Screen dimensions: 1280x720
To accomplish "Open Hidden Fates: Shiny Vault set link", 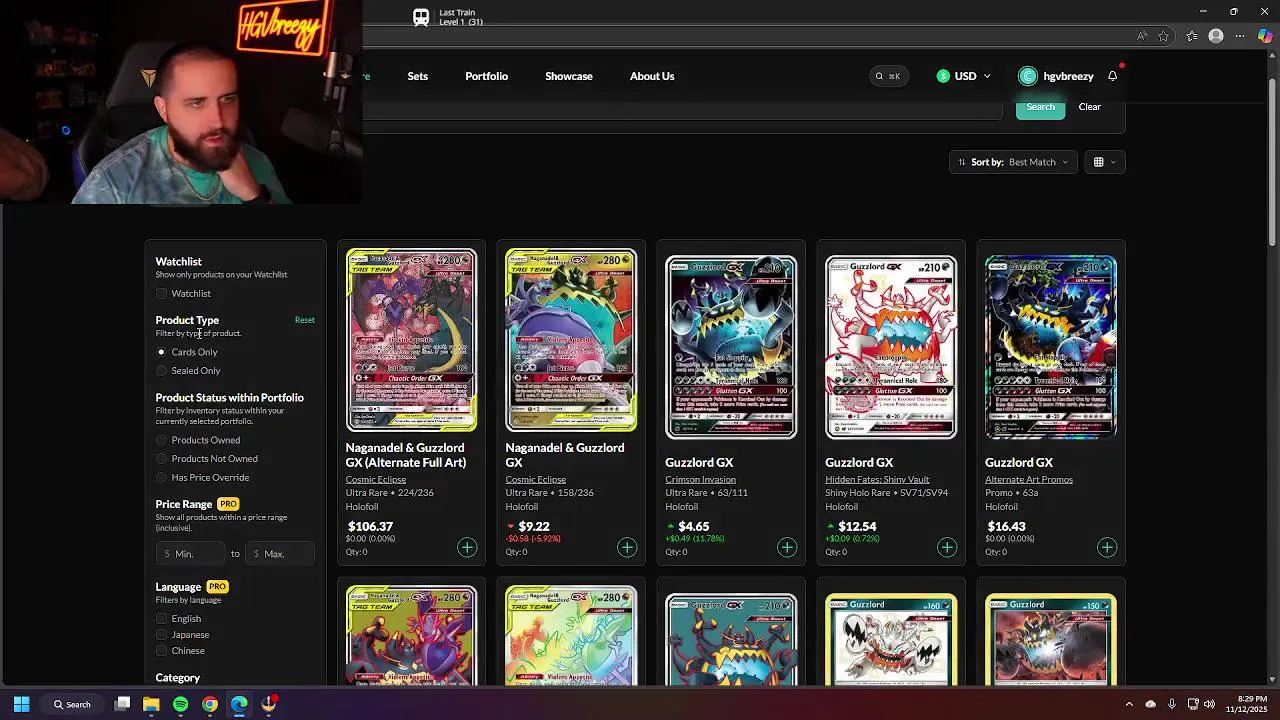I will pos(877,480).
